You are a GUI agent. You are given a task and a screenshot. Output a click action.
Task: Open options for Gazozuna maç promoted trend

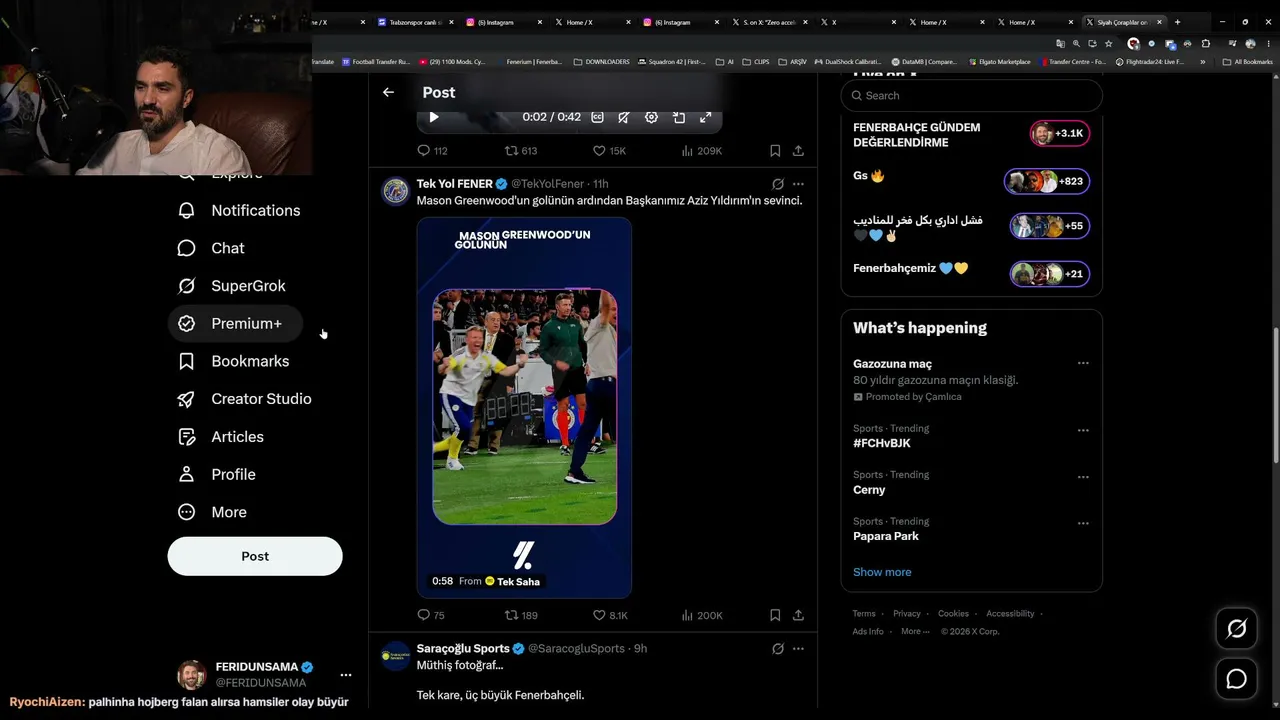(1083, 364)
